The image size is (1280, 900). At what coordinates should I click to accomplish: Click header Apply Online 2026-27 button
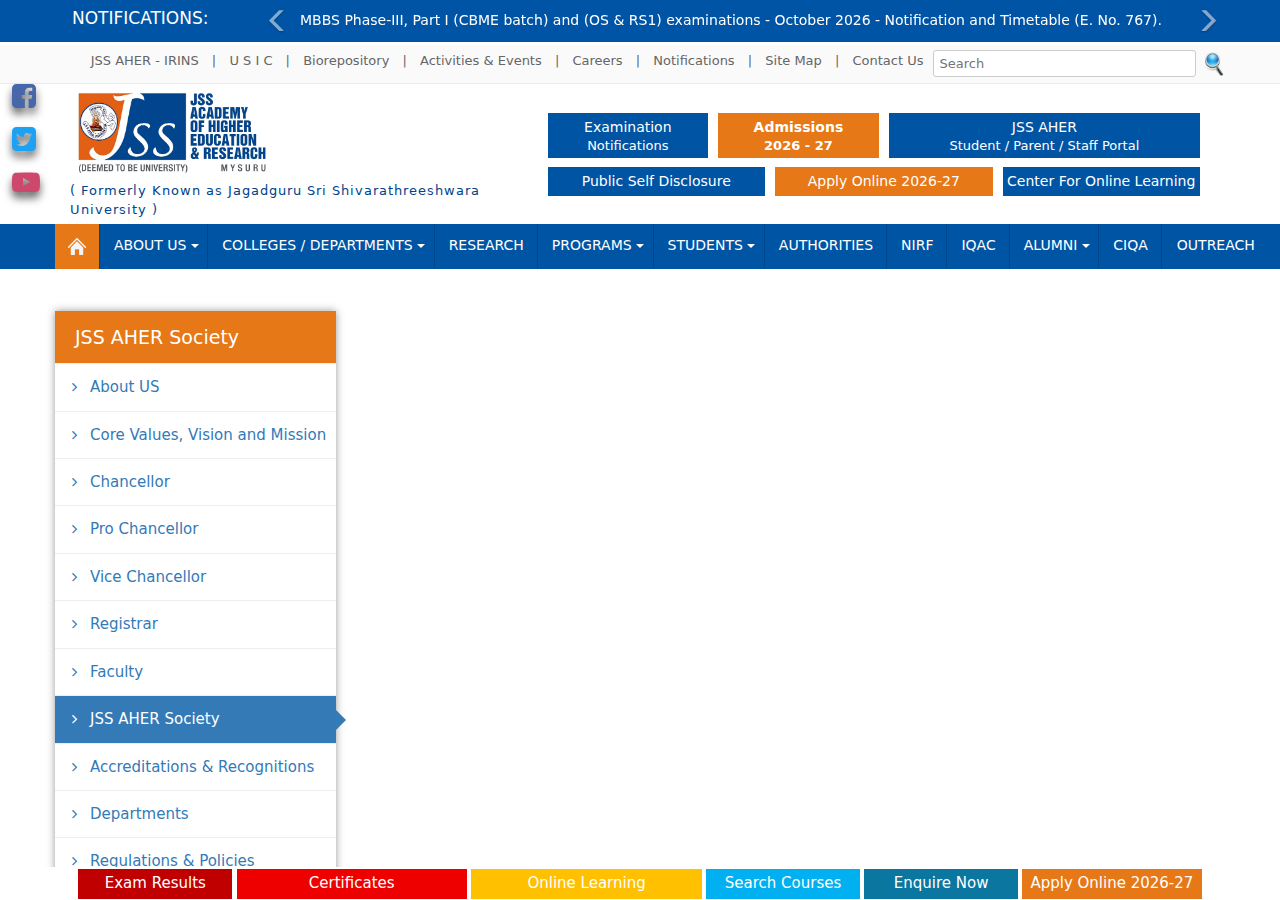[884, 182]
